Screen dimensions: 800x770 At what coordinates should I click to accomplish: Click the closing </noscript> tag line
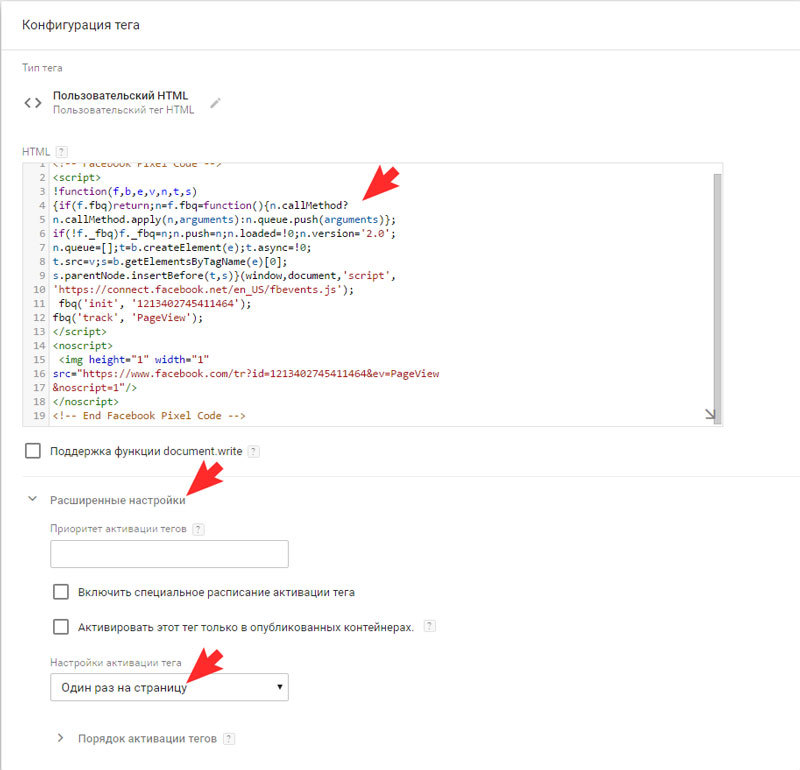pyautogui.click(x=85, y=402)
